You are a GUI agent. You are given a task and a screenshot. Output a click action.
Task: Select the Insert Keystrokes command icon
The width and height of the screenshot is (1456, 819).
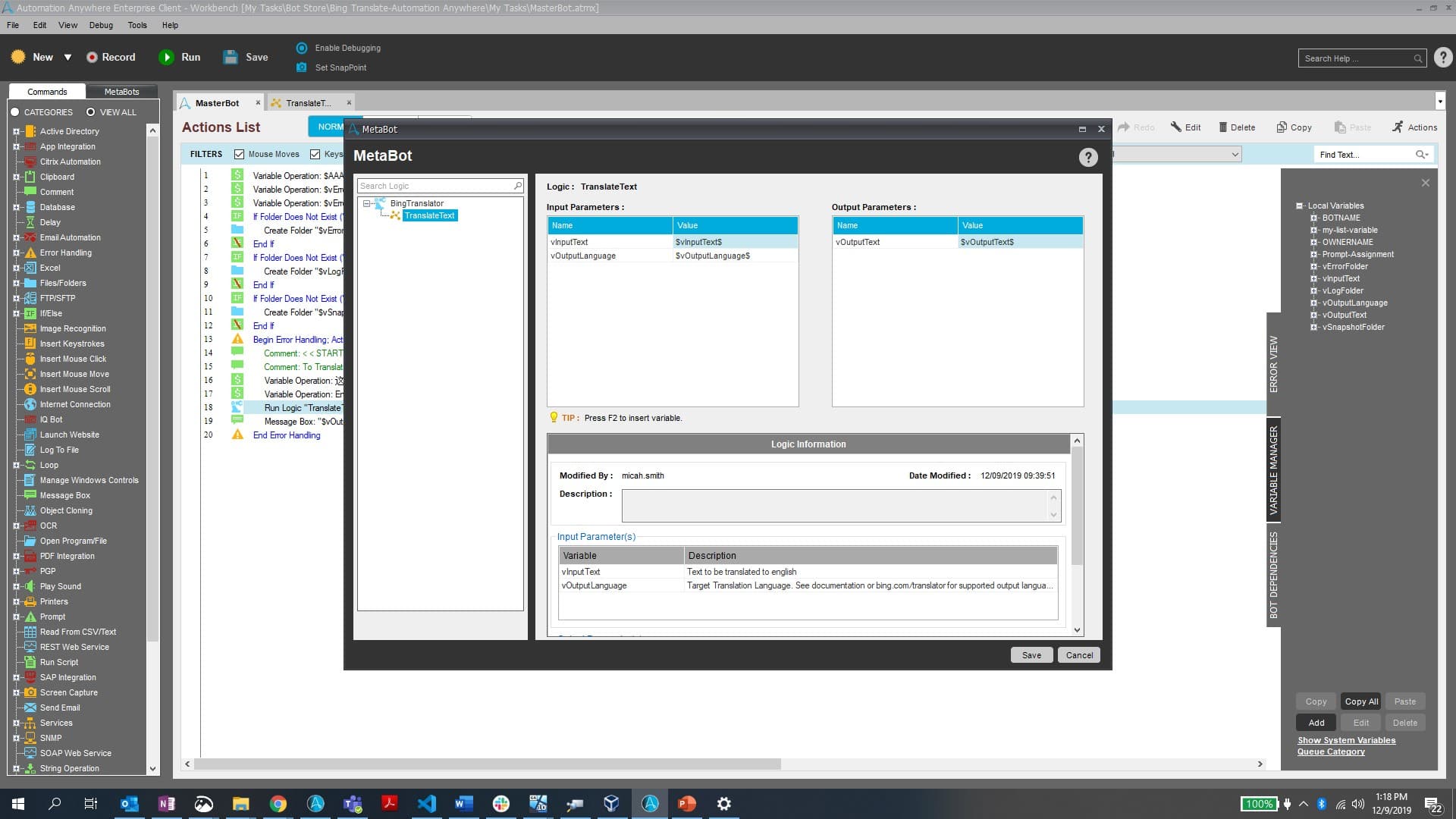[30, 344]
